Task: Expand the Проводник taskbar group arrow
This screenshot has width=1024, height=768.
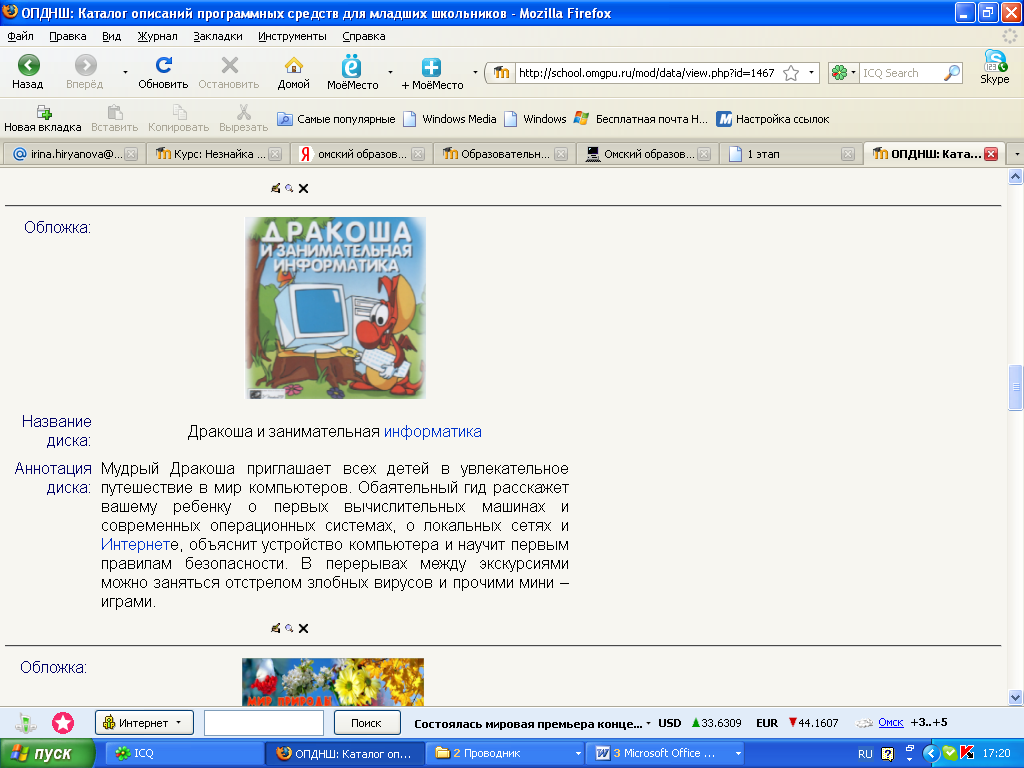Action: 578,754
